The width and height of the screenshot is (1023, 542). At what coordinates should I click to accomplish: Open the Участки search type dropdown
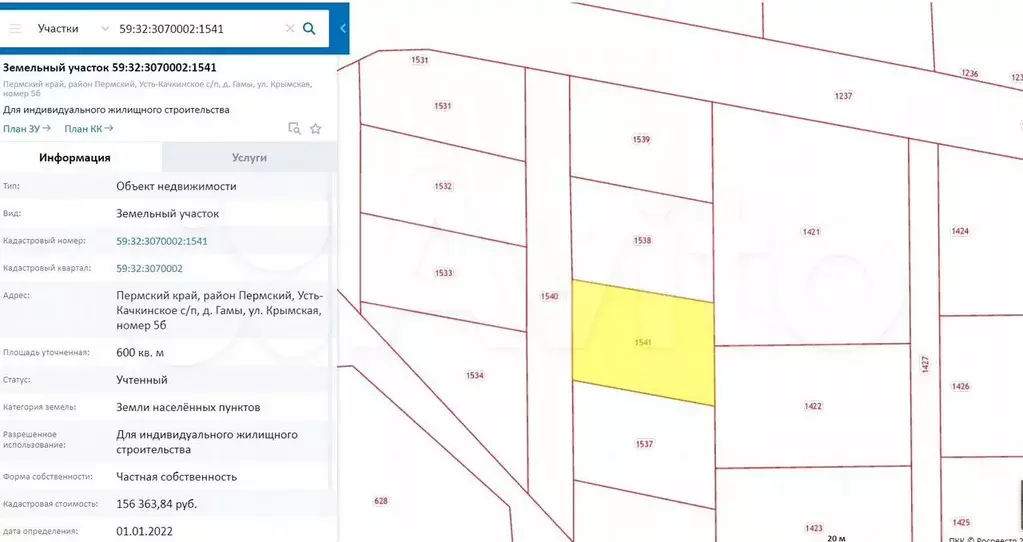tap(73, 29)
